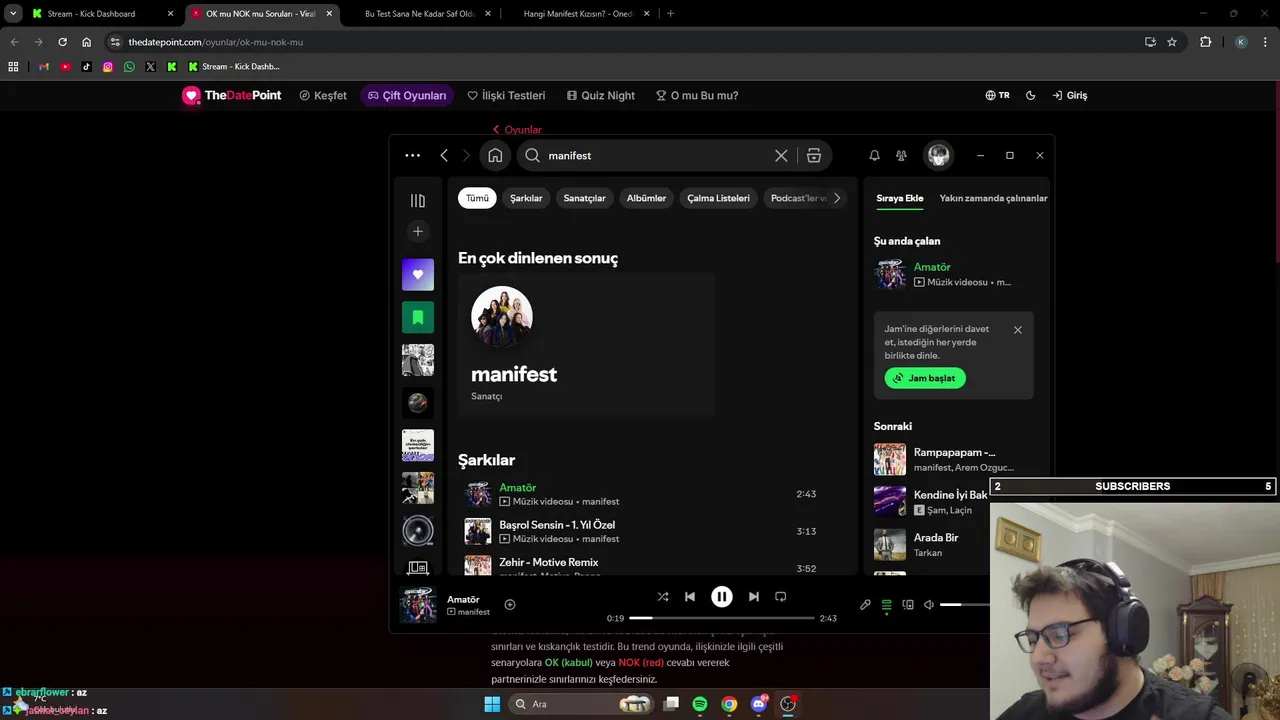Seek within the song progress bar
The width and height of the screenshot is (1280, 720).
click(721, 618)
